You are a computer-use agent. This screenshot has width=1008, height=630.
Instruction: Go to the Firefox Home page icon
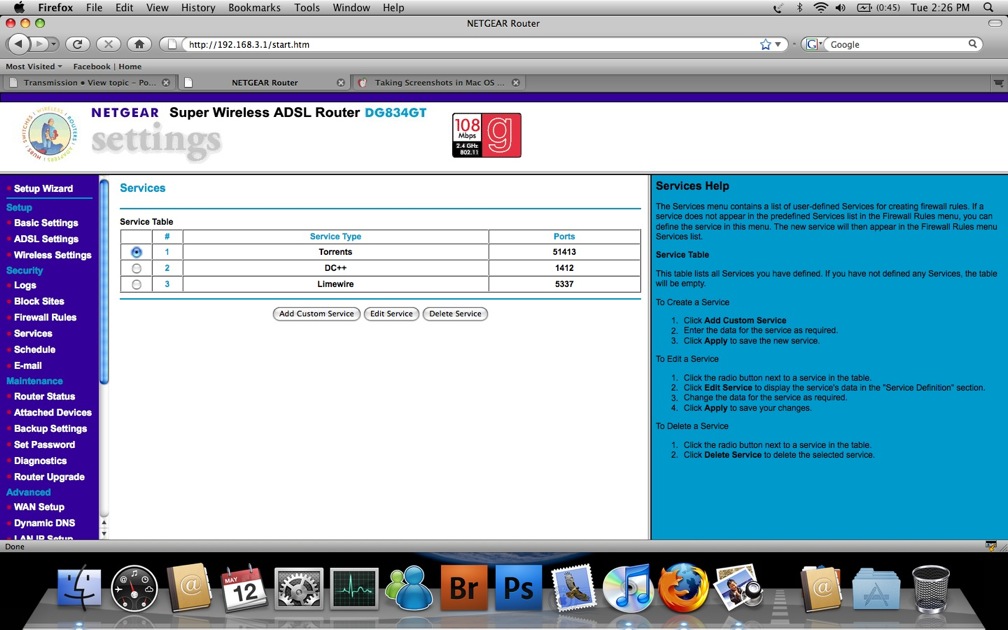coord(139,44)
